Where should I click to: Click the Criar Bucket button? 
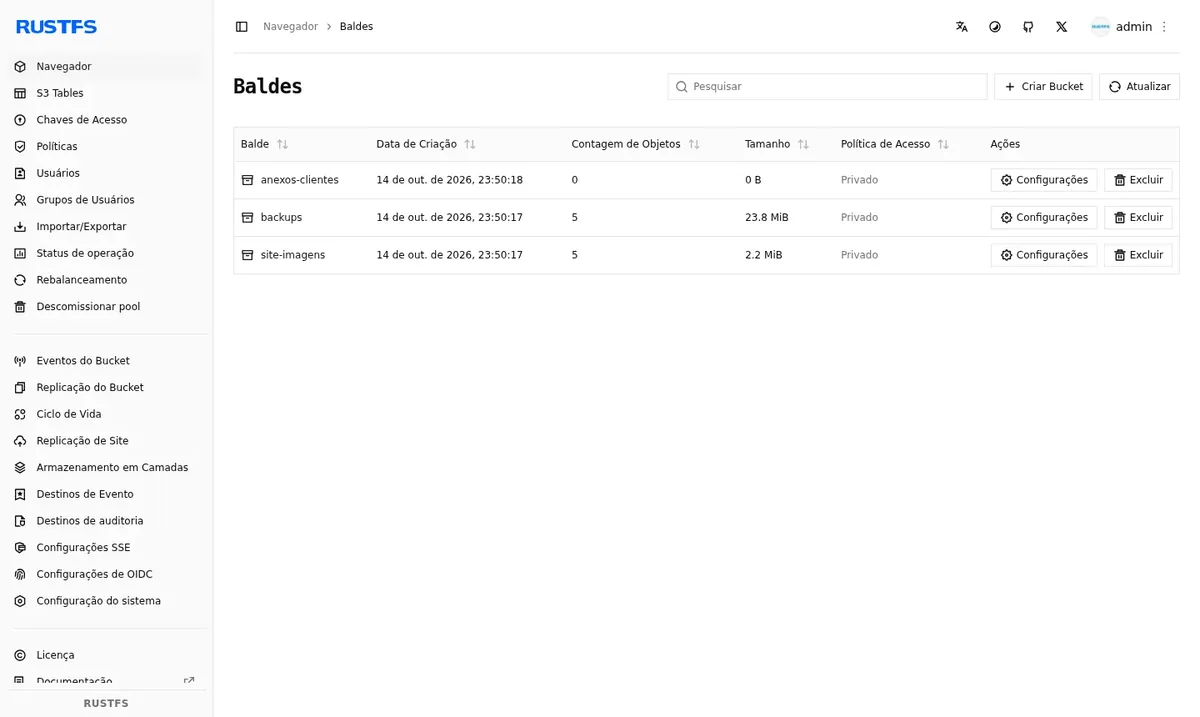coord(1043,86)
